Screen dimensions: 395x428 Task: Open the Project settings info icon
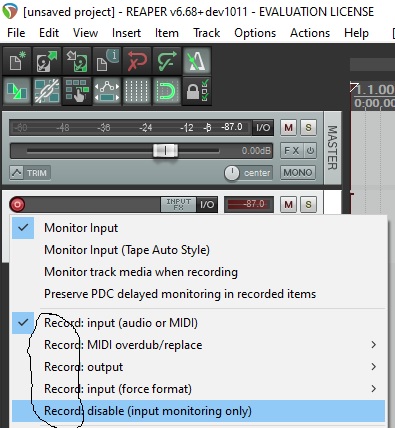click(x=107, y=61)
